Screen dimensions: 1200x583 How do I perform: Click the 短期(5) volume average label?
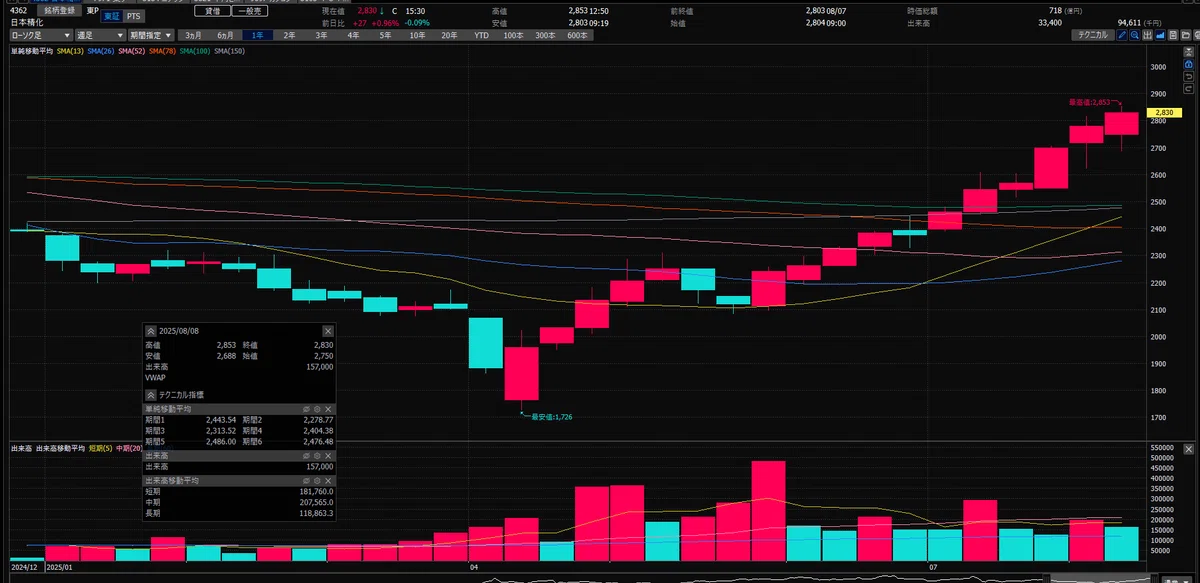tap(102, 448)
